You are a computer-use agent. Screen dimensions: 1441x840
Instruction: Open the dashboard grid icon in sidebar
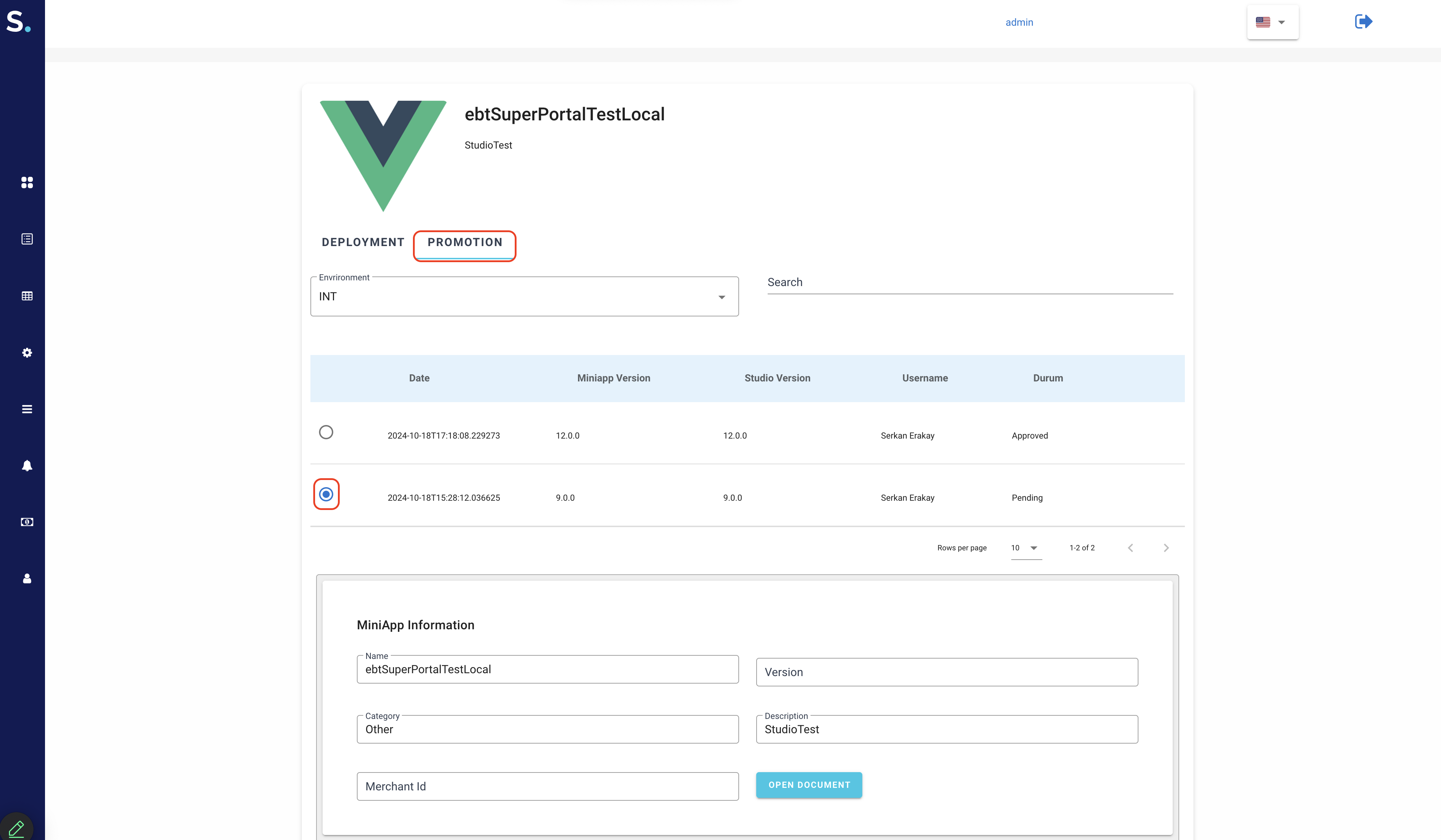point(27,182)
